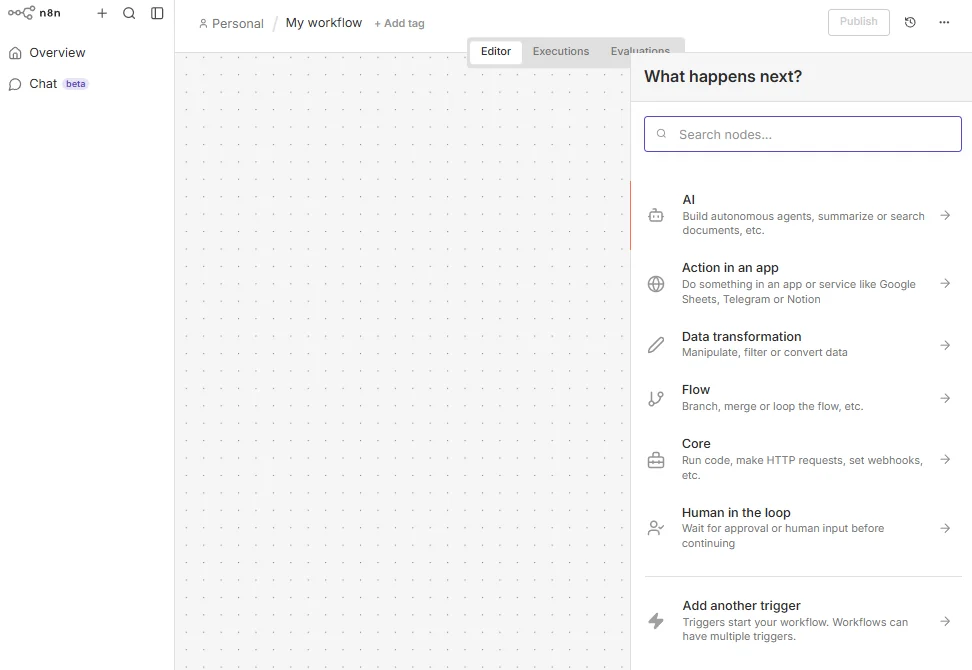Click the plus icon to create new
The height and width of the screenshot is (670, 972).
click(x=102, y=13)
